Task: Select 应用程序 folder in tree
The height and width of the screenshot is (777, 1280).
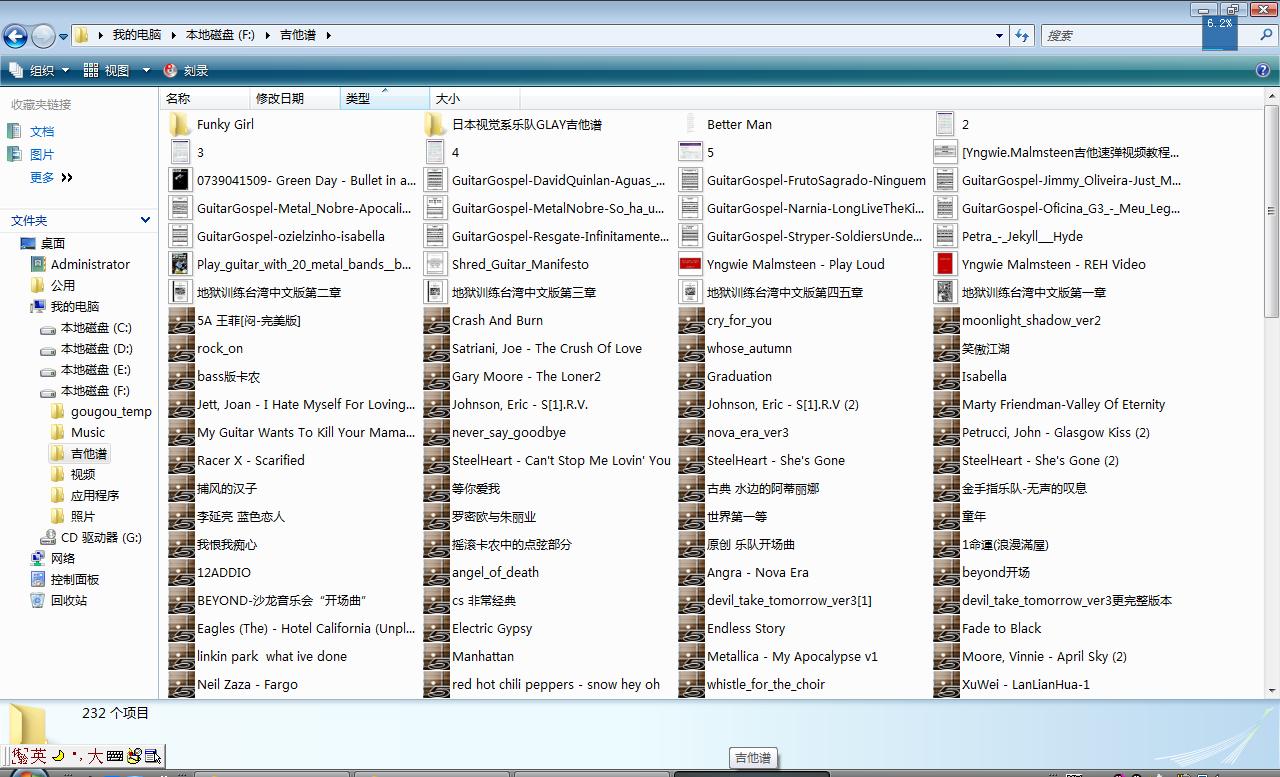Action: coord(85,495)
